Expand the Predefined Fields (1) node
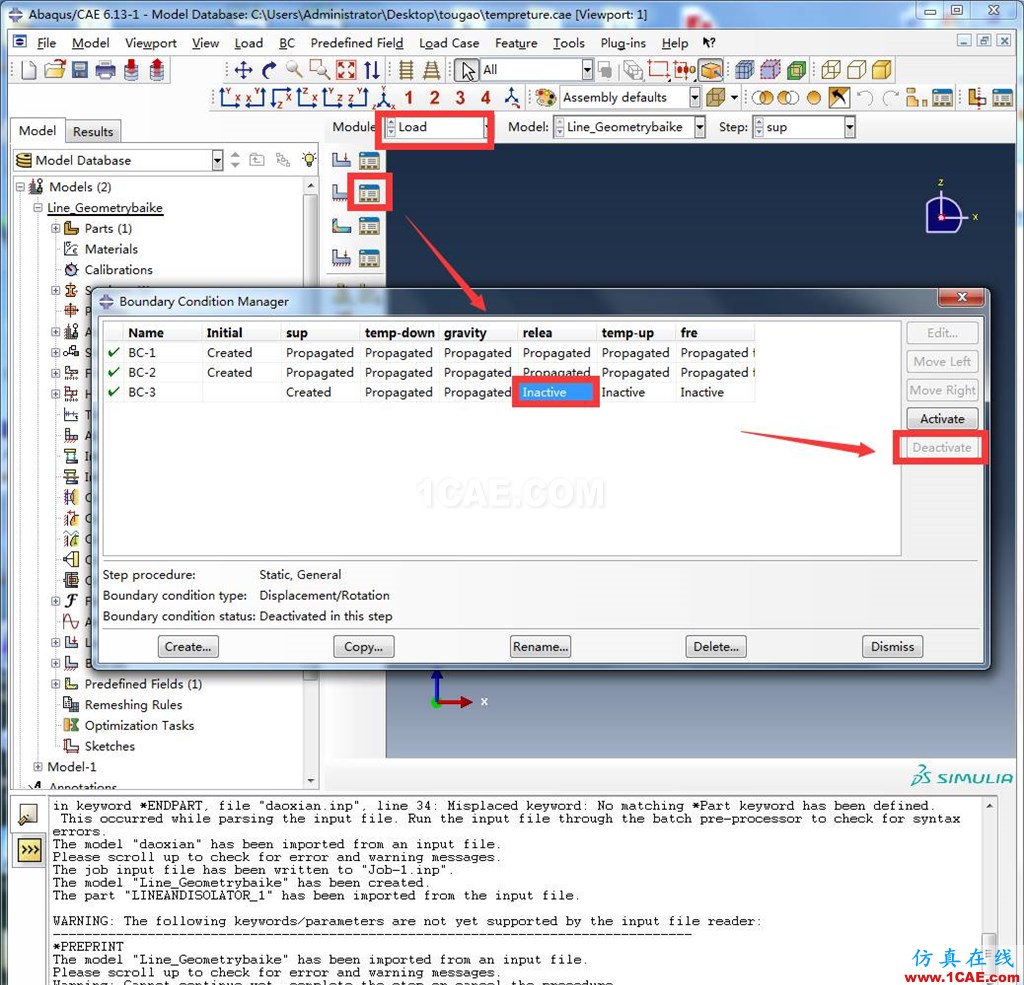This screenshot has width=1024, height=985. (x=56, y=684)
